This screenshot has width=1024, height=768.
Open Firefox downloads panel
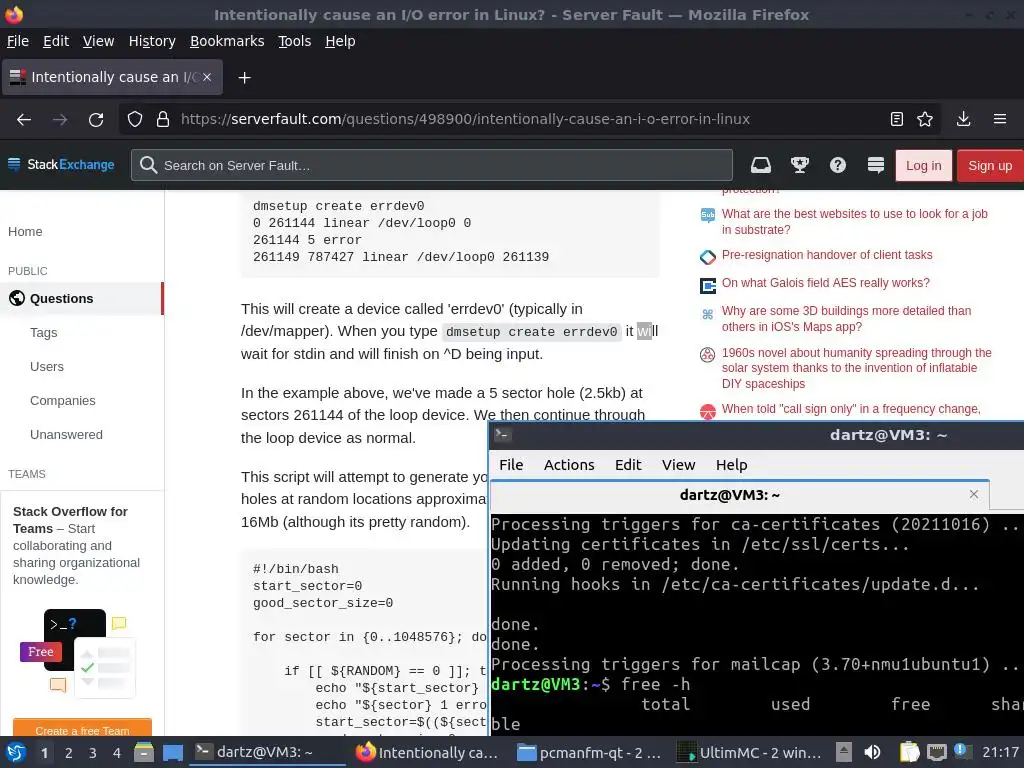tap(963, 119)
